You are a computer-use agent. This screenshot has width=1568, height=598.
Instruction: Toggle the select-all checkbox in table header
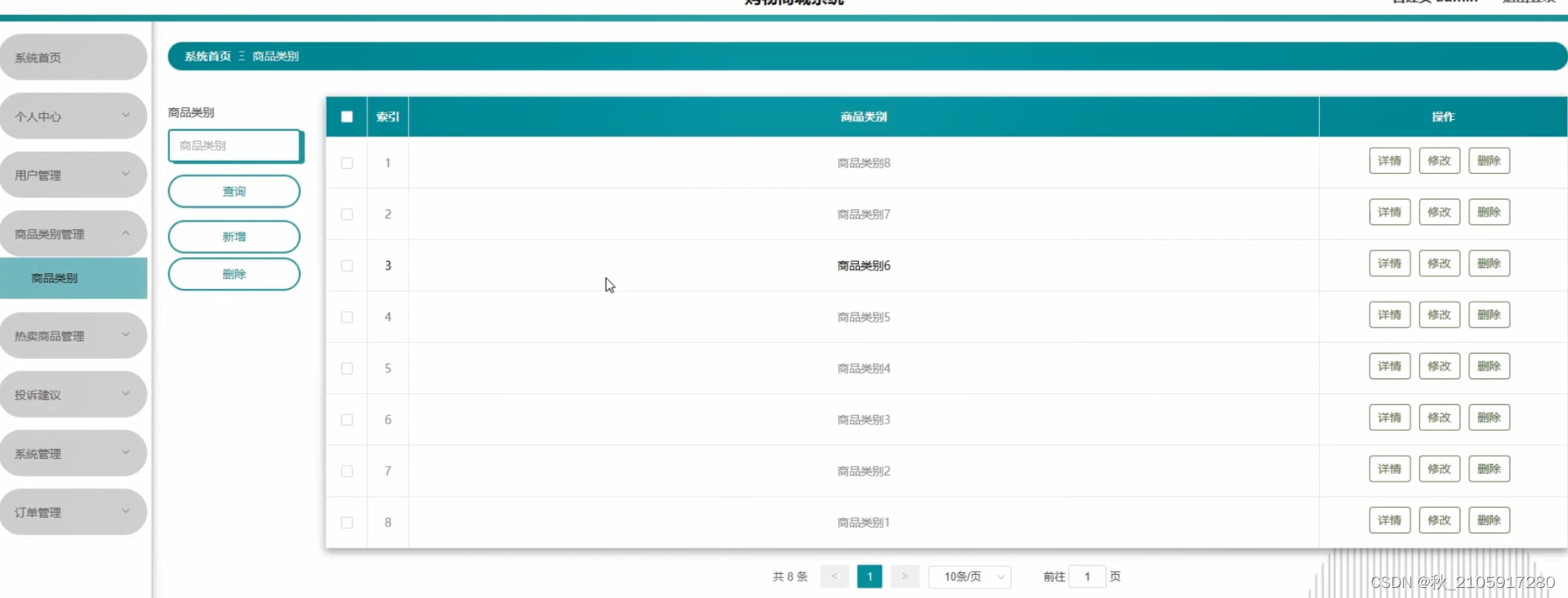347,117
